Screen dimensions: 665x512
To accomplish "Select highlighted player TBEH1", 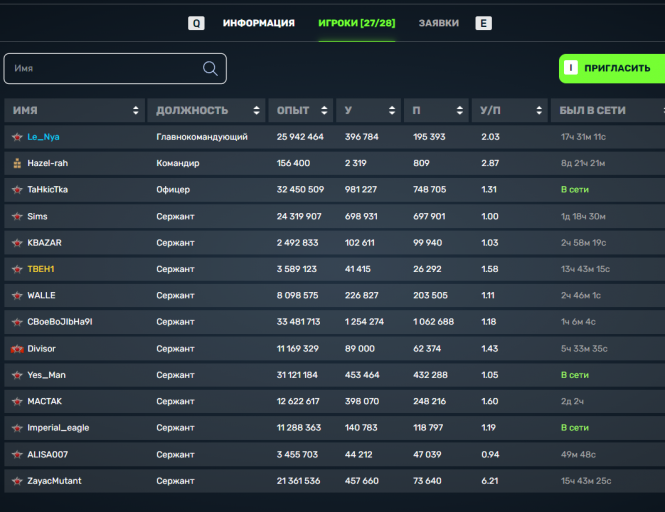I will (41, 269).
